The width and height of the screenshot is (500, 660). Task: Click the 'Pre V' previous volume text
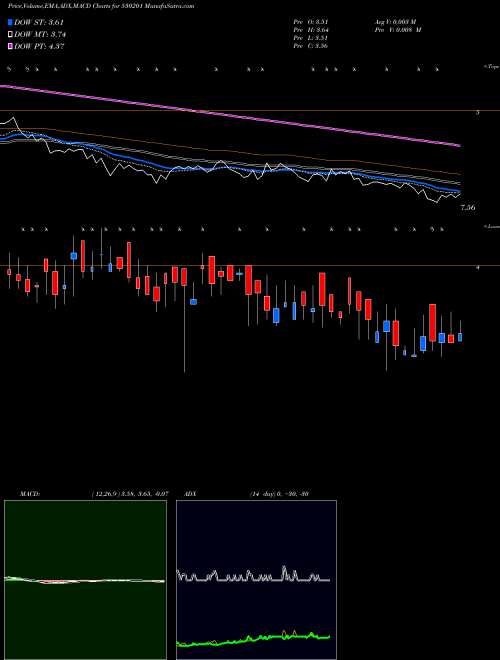click(398, 30)
